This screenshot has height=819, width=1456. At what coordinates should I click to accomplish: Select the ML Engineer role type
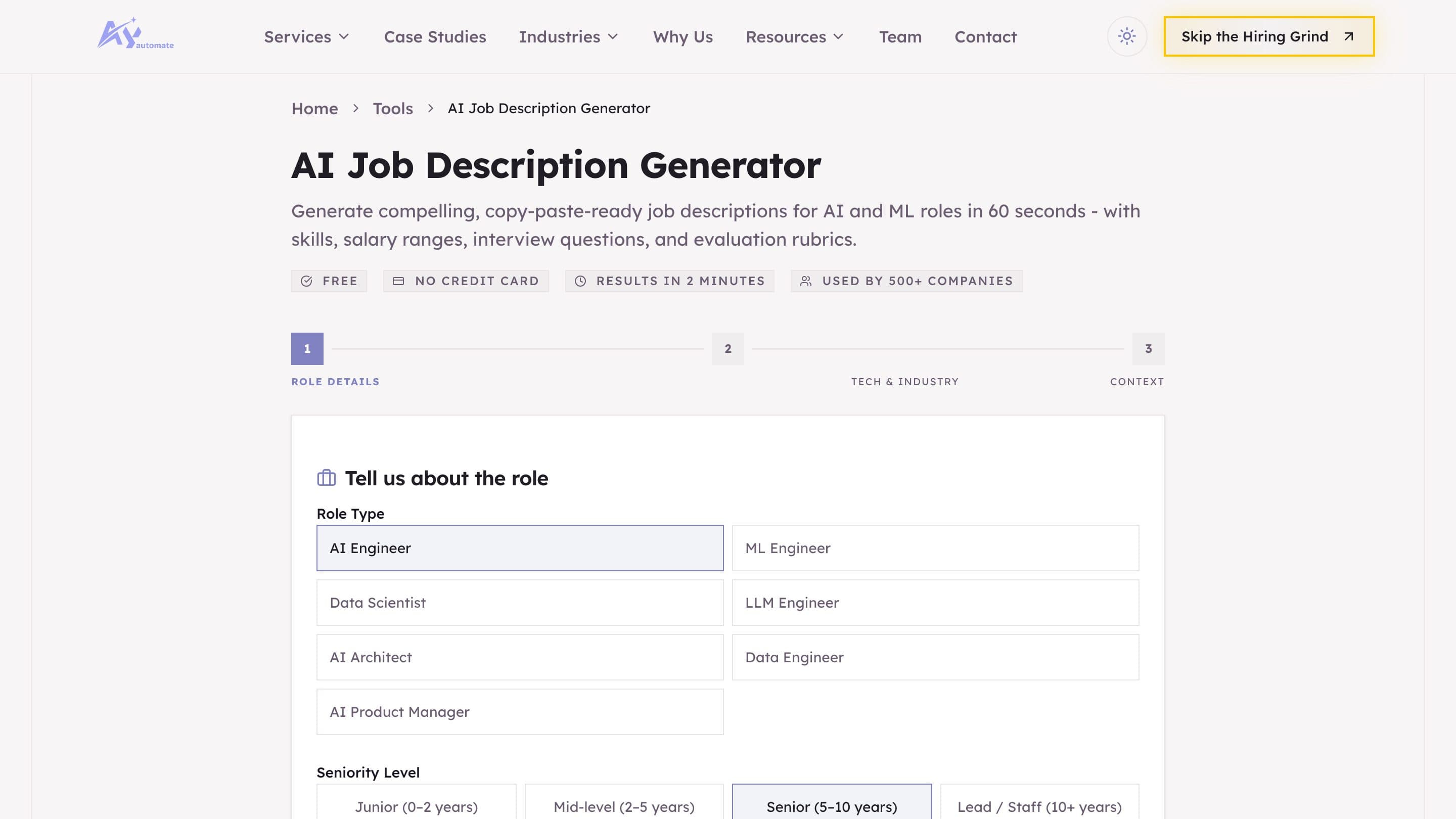click(935, 548)
